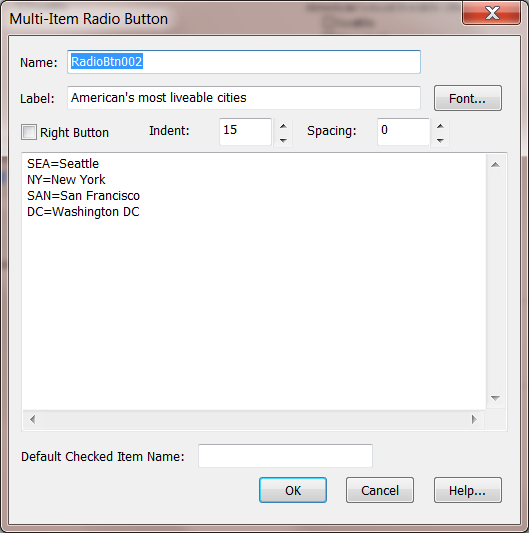Click the horizontal scrollbar right arrow
Viewport: 529px width, 533px height.
[474, 419]
